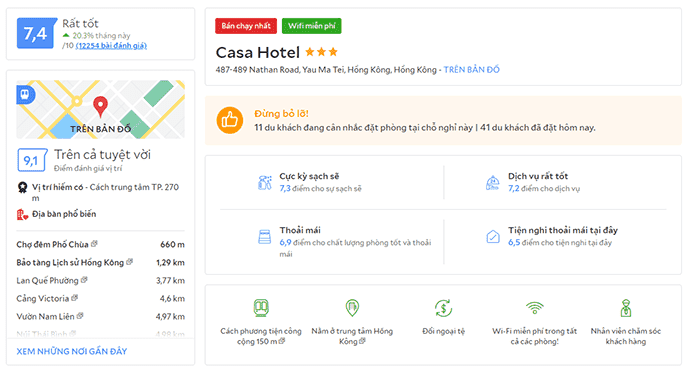Open Vườn Nam Liên external link icon
Image resolution: width=690 pixels, height=373 pixels.
80,316
